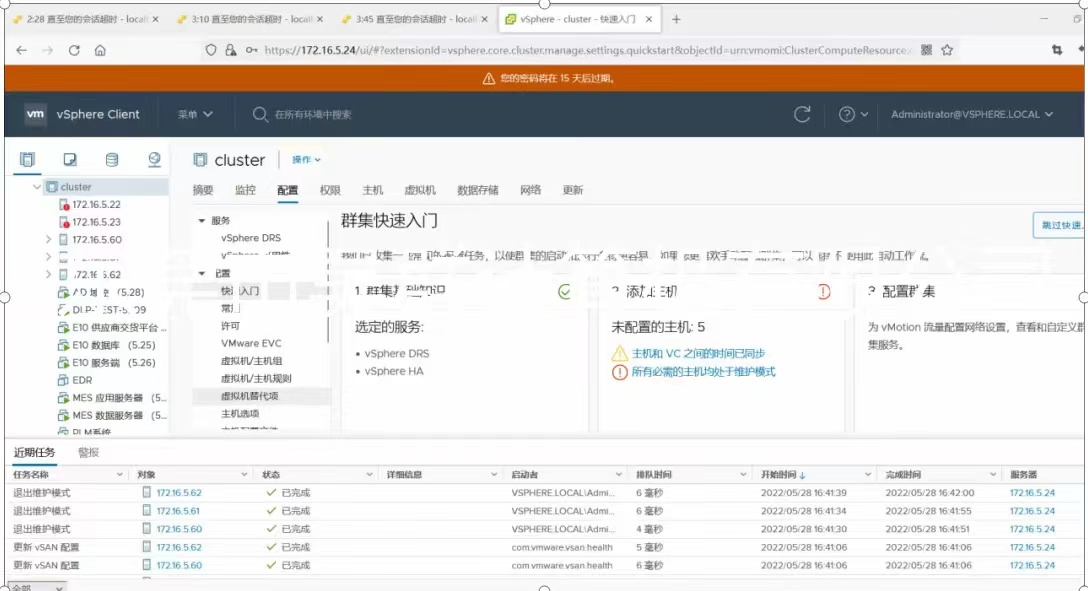Open the Networking inventory view icon
This screenshot has width=1088, height=591.
click(154, 159)
